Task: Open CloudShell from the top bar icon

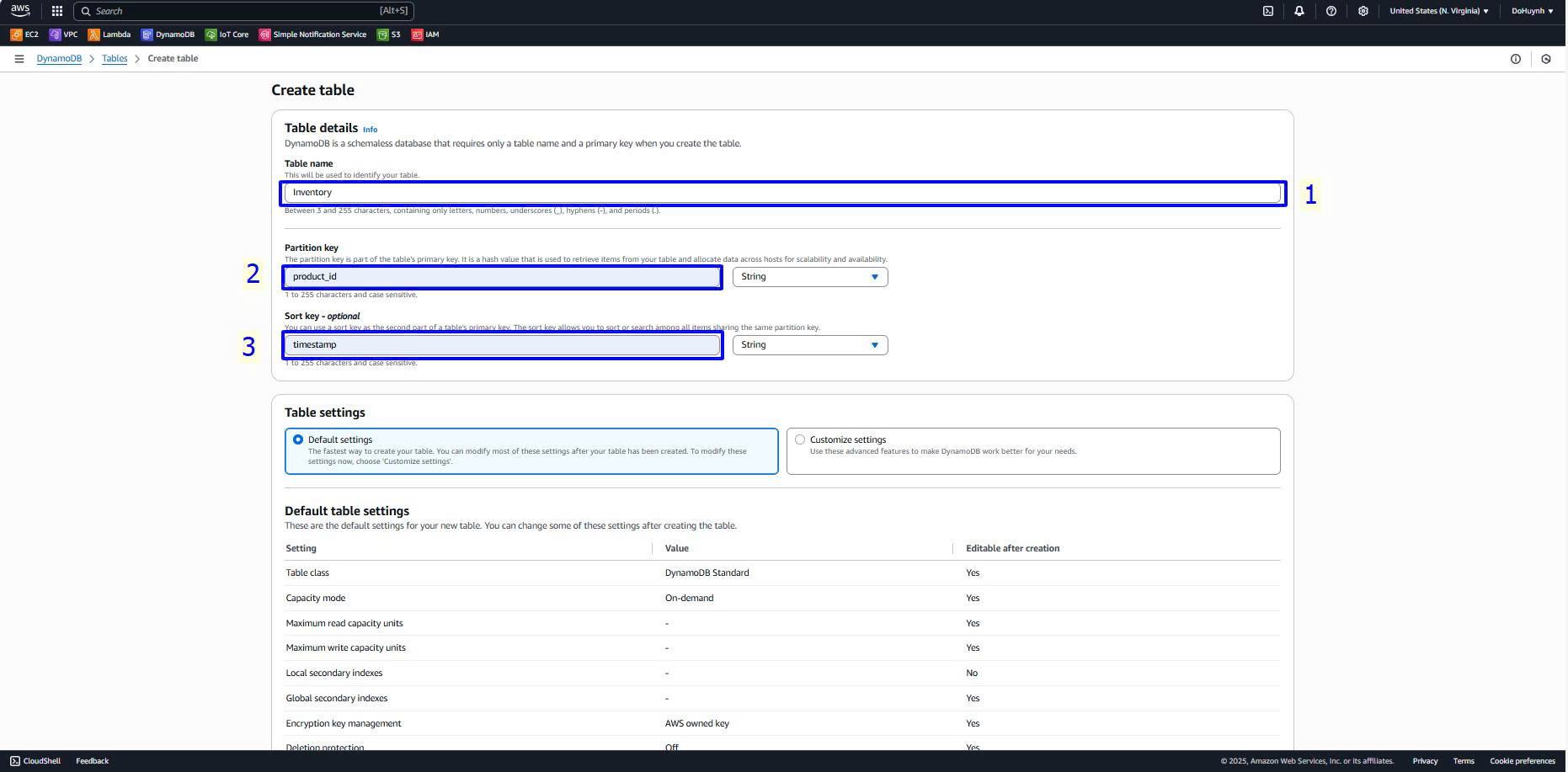Action: (1267, 11)
